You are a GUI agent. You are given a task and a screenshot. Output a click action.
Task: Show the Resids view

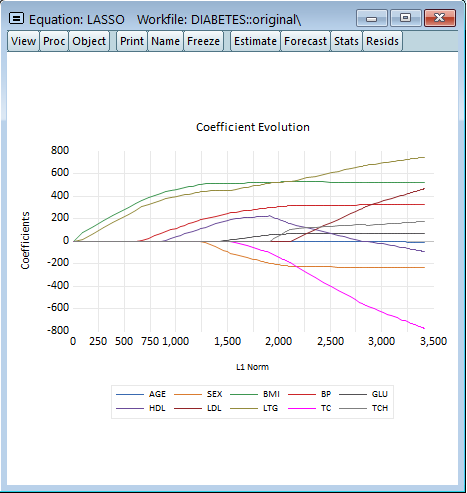click(x=382, y=41)
